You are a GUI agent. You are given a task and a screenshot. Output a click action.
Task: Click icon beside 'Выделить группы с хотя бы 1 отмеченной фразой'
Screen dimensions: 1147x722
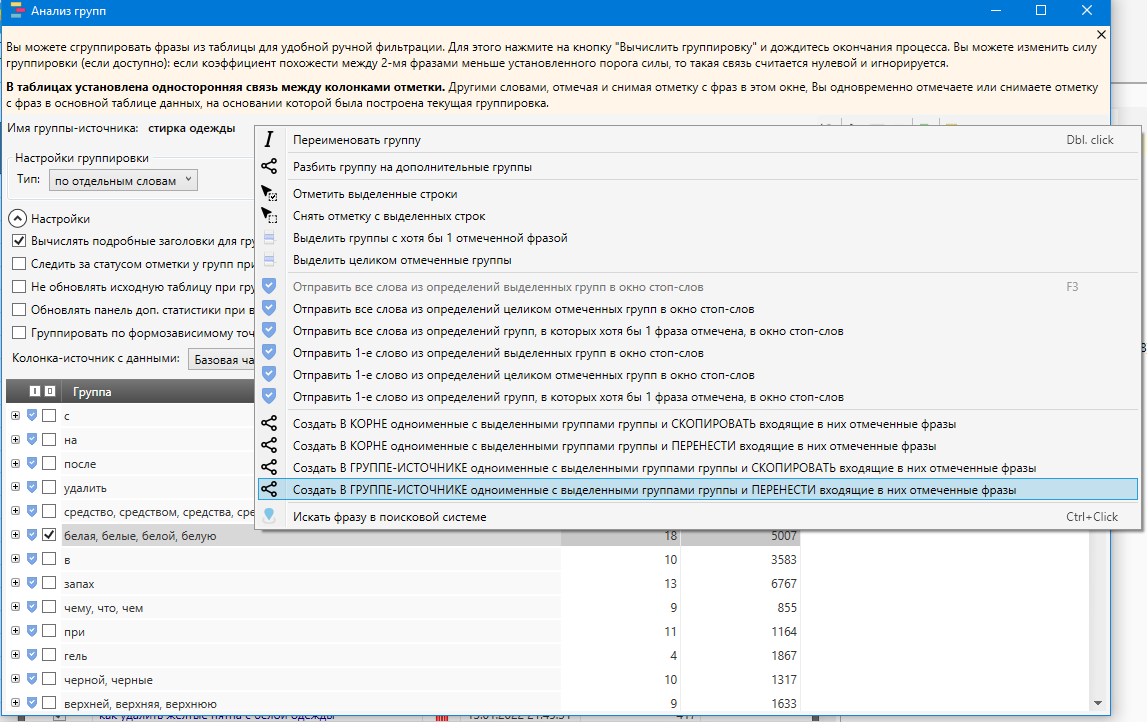(269, 238)
